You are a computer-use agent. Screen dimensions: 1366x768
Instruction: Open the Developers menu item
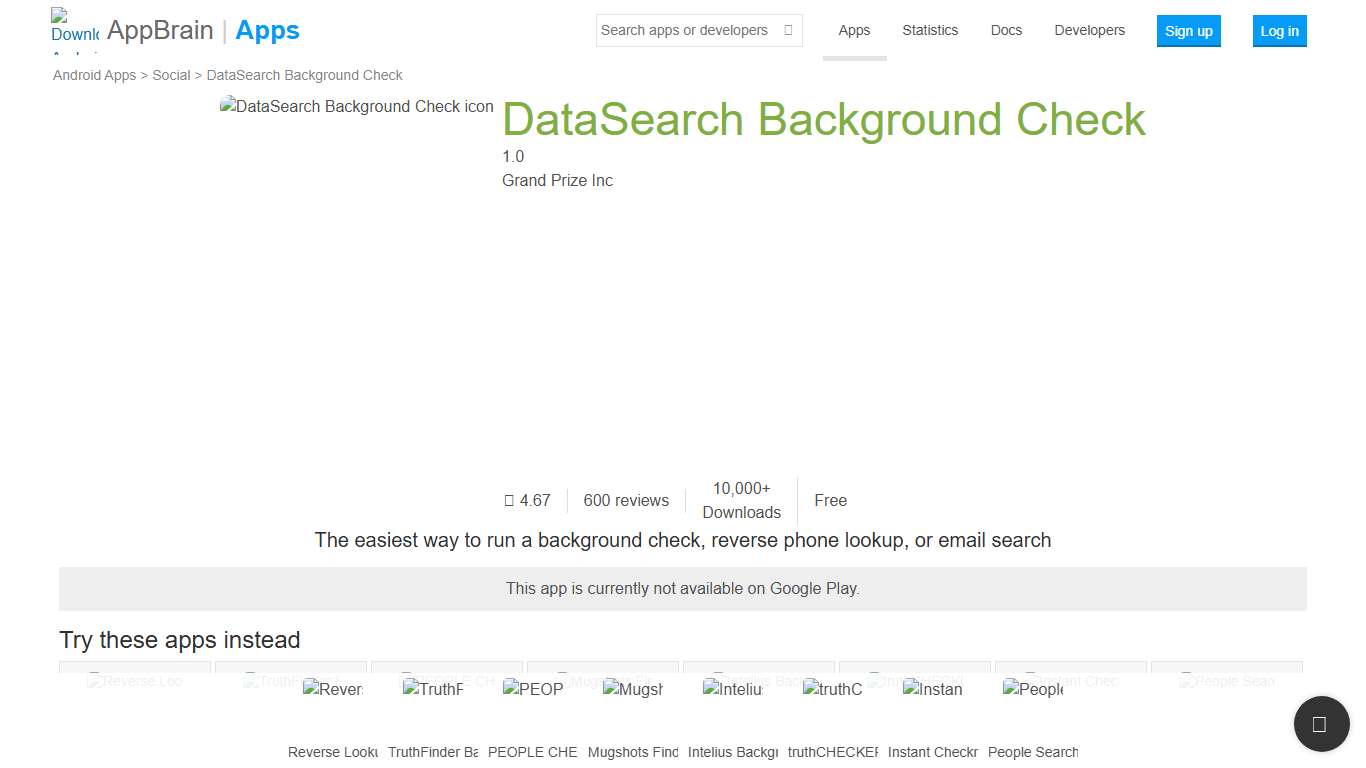click(1089, 30)
